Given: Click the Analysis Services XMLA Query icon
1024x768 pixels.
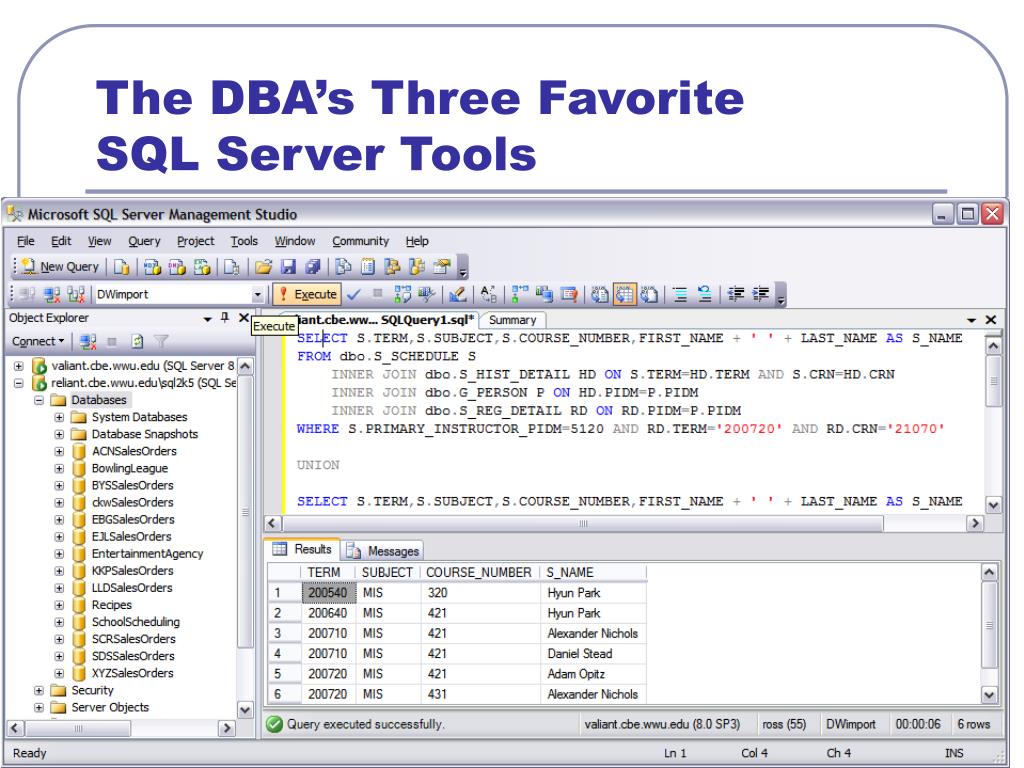Looking at the screenshot, I should [x=202, y=266].
